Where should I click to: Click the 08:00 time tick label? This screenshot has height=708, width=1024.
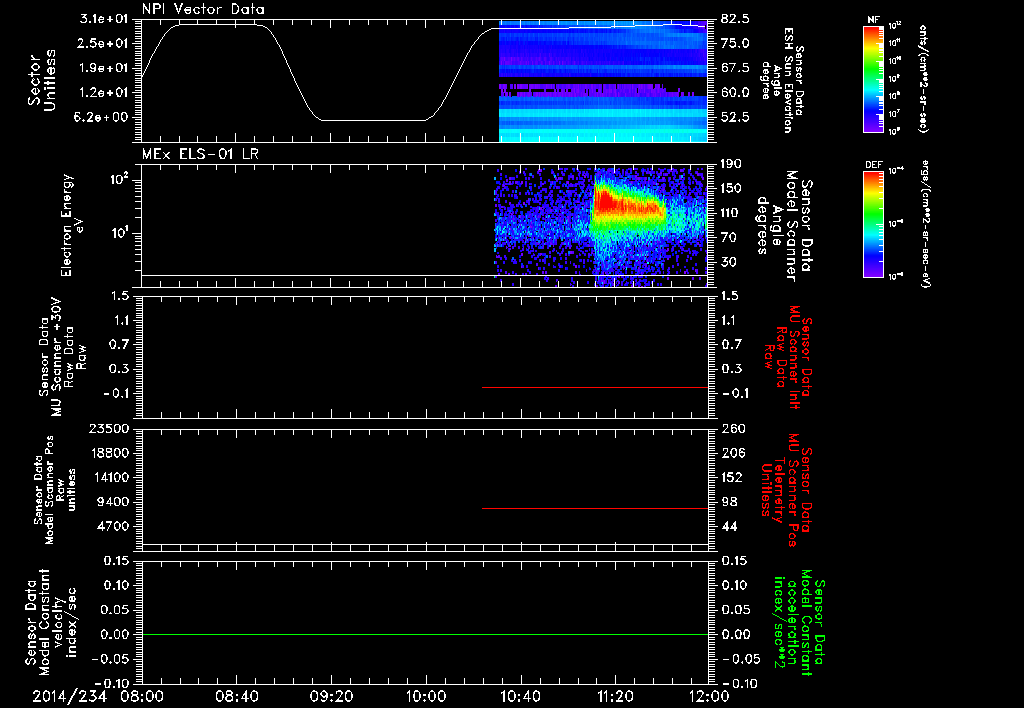point(142,697)
